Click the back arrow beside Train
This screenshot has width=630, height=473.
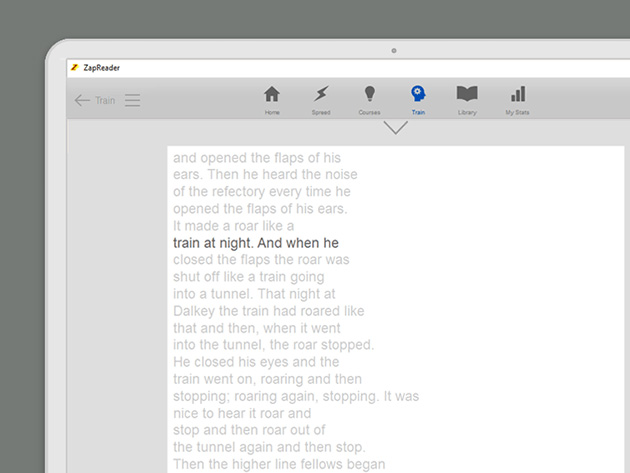pyautogui.click(x=82, y=100)
